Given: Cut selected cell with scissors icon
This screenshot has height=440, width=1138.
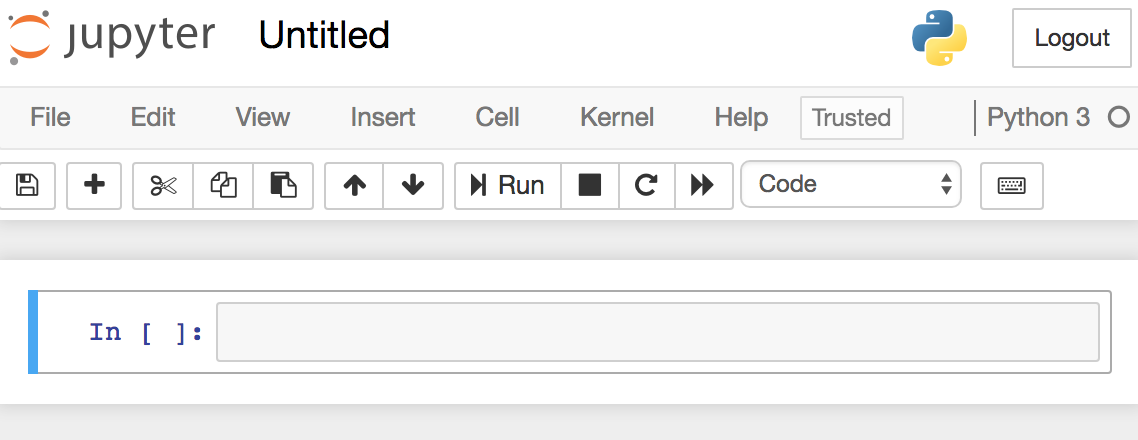Looking at the screenshot, I should 163,185.
